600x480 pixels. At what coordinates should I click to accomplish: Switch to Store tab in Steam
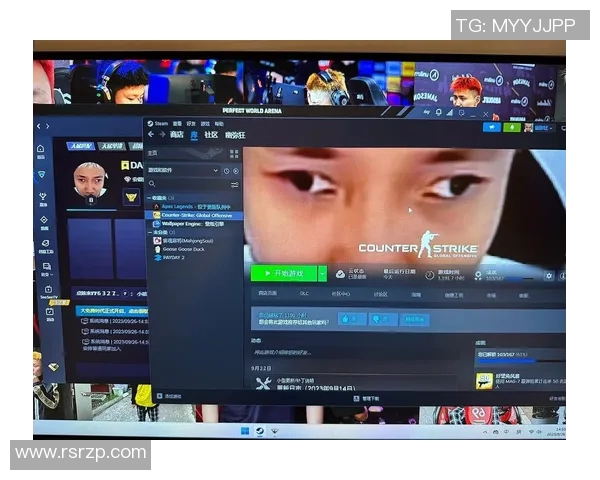pyautogui.click(x=176, y=134)
